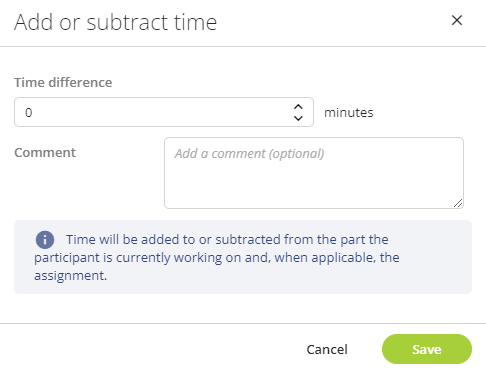Viewport: 486px width, 372px height.
Task: Save the time adjustment
Action: tap(427, 349)
